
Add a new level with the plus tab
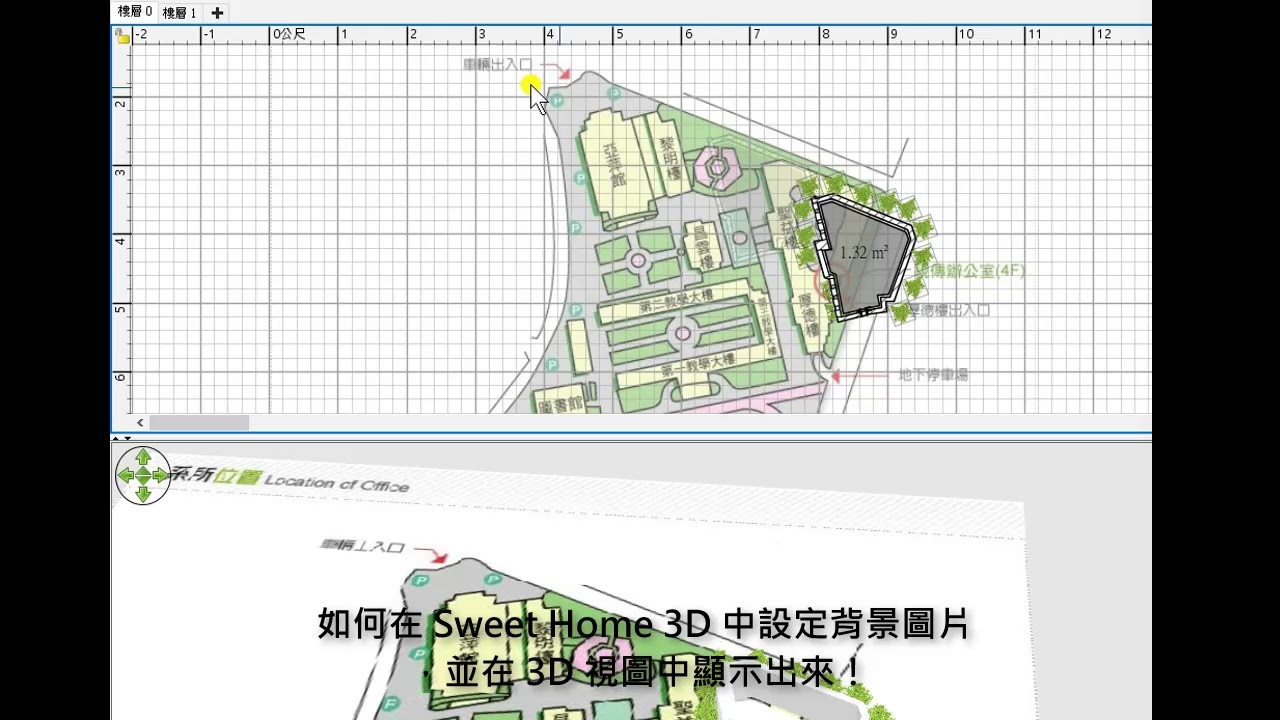pos(217,13)
